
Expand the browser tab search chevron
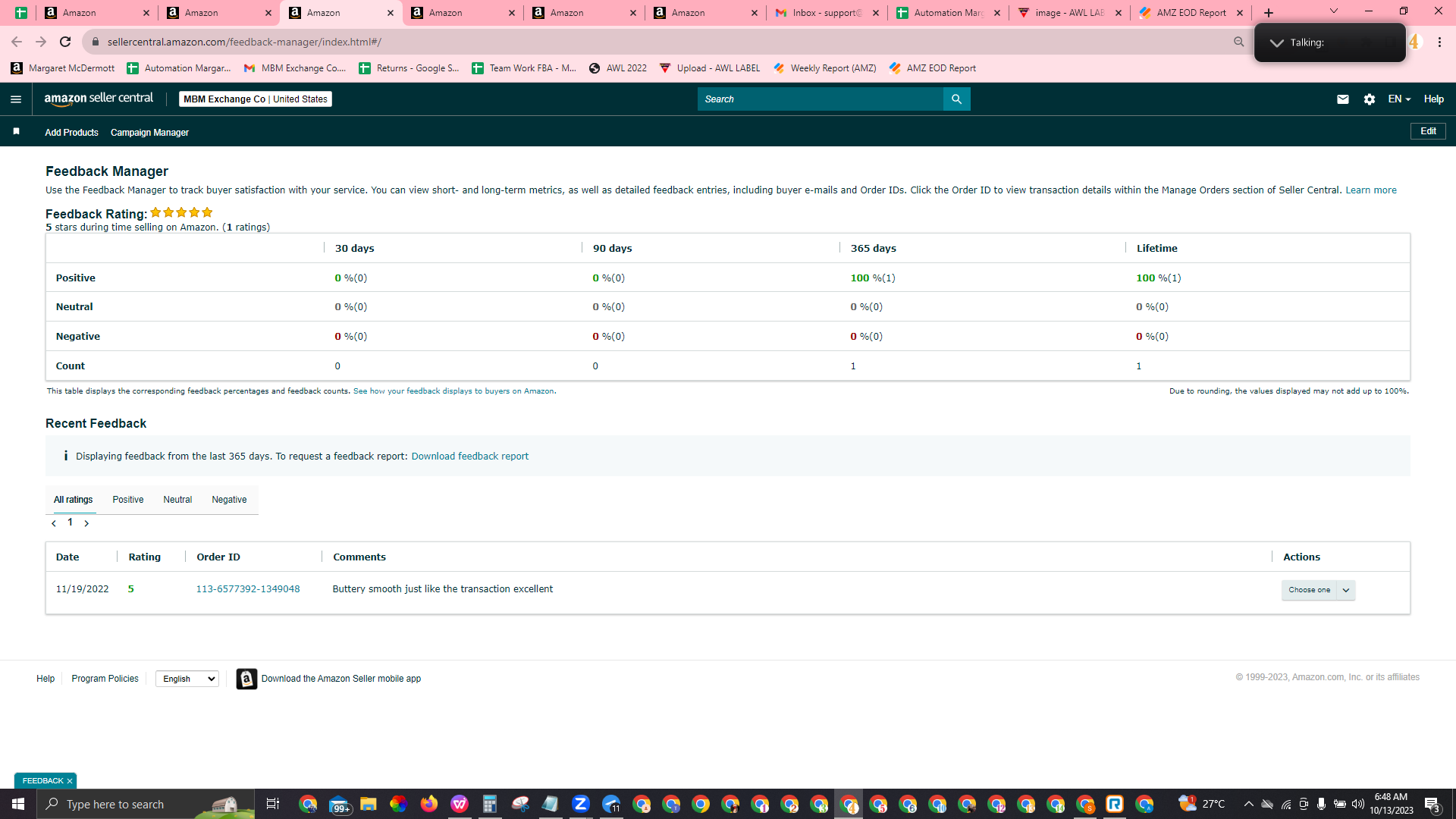[x=1334, y=11]
